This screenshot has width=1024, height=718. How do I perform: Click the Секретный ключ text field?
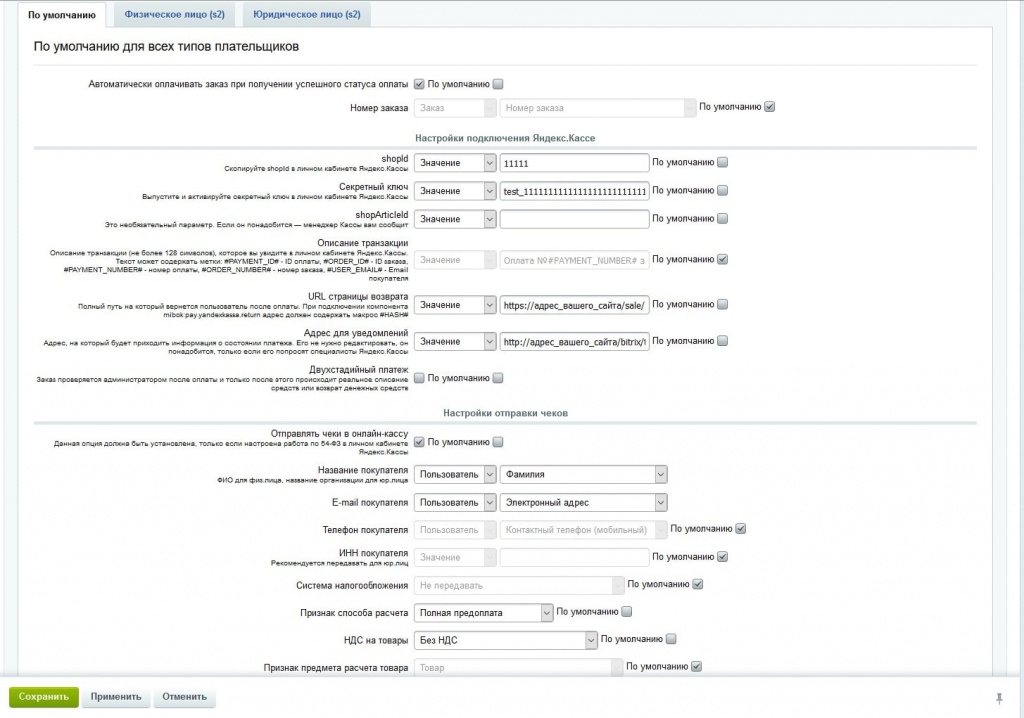[574, 191]
